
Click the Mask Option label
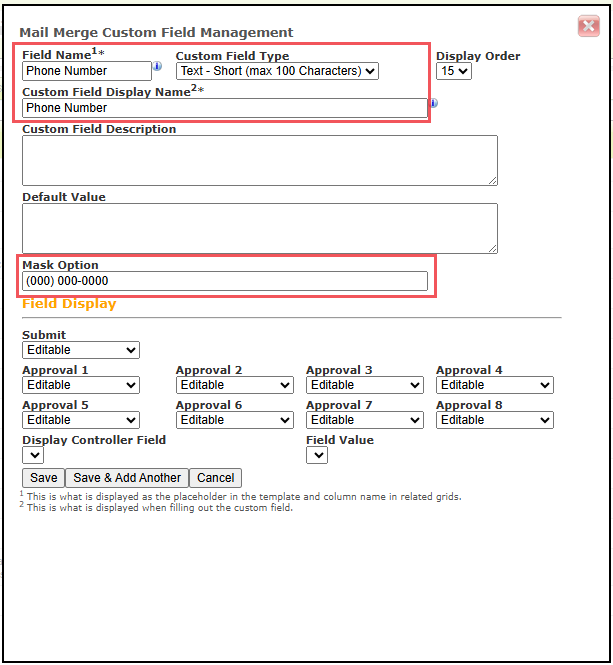[60, 265]
